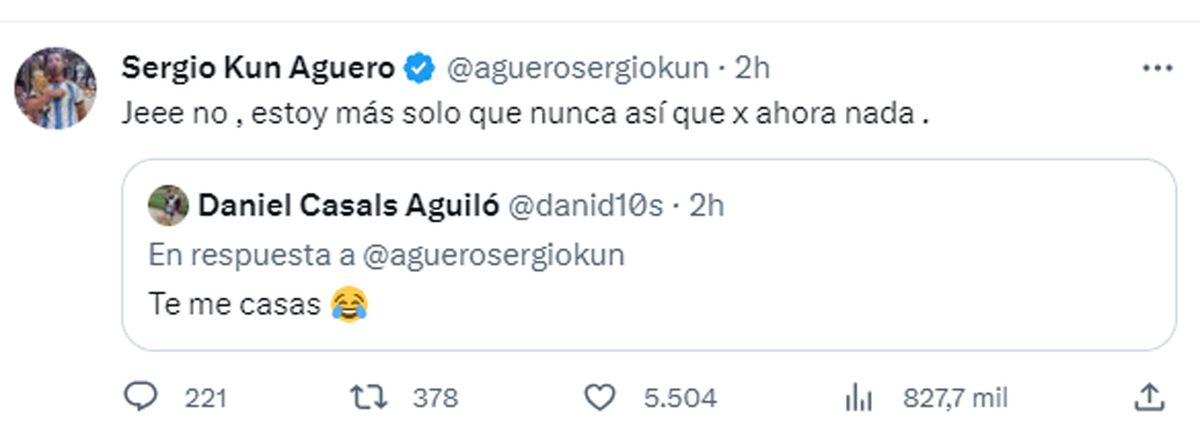Click the reply speech bubble icon

coord(142,398)
